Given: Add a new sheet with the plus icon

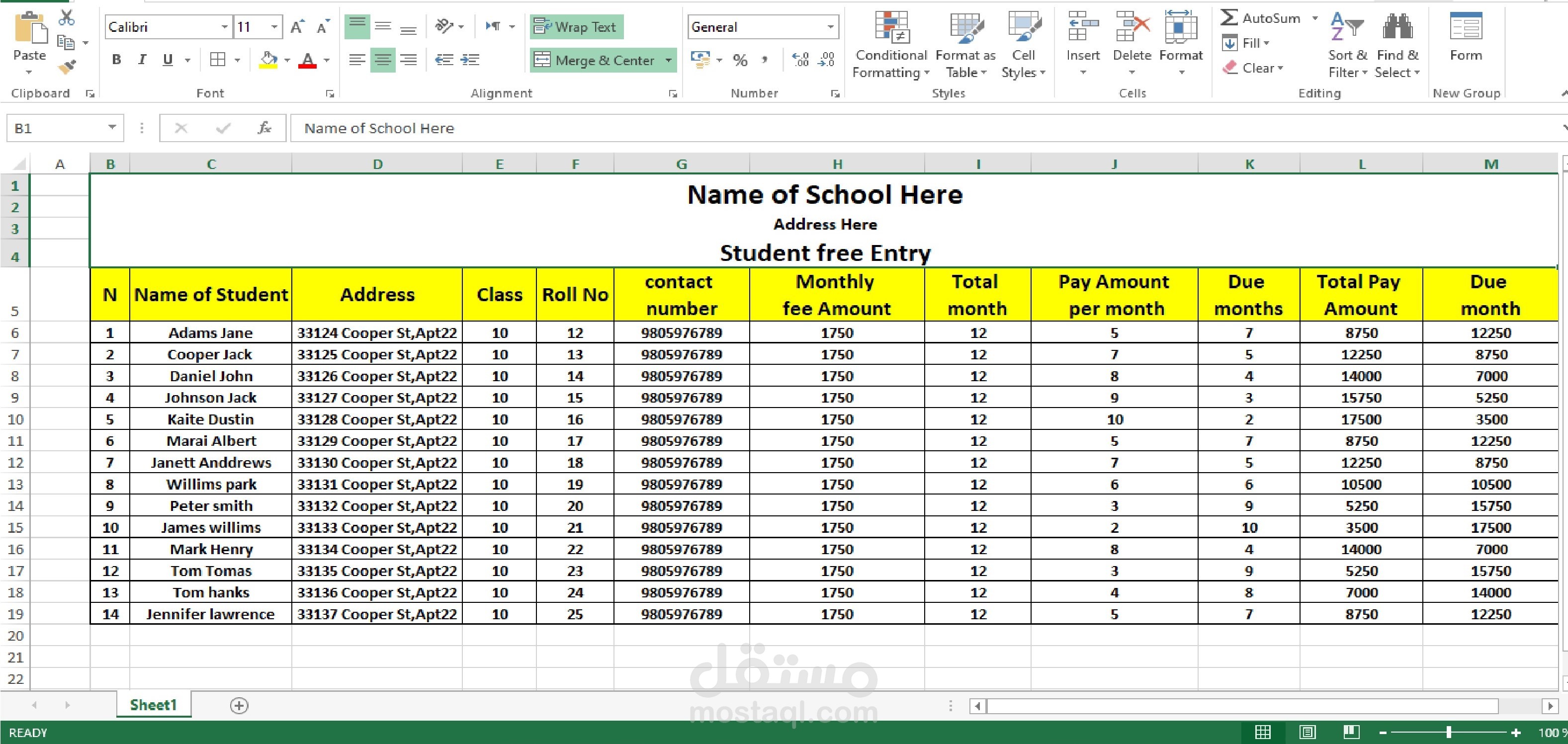Looking at the screenshot, I should click(x=239, y=706).
